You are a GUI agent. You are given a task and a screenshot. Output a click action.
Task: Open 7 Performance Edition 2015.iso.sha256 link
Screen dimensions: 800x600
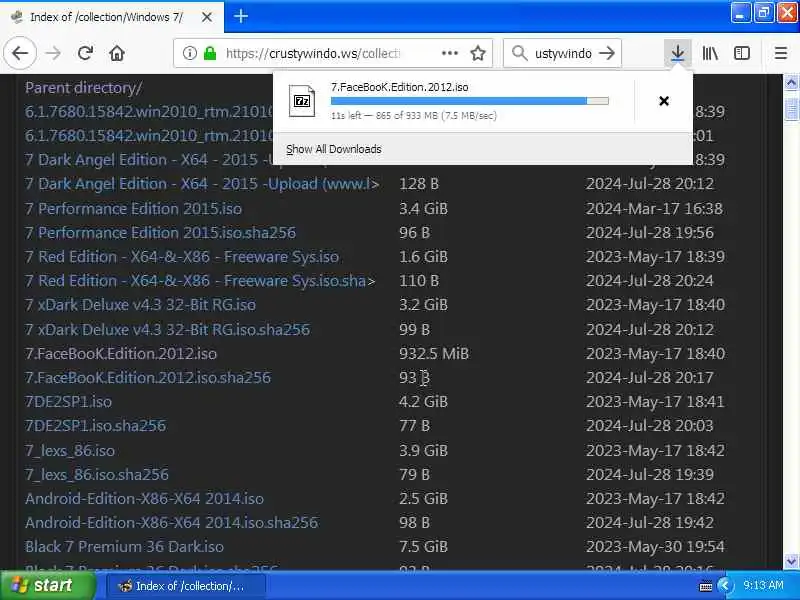pyautogui.click(x=160, y=233)
